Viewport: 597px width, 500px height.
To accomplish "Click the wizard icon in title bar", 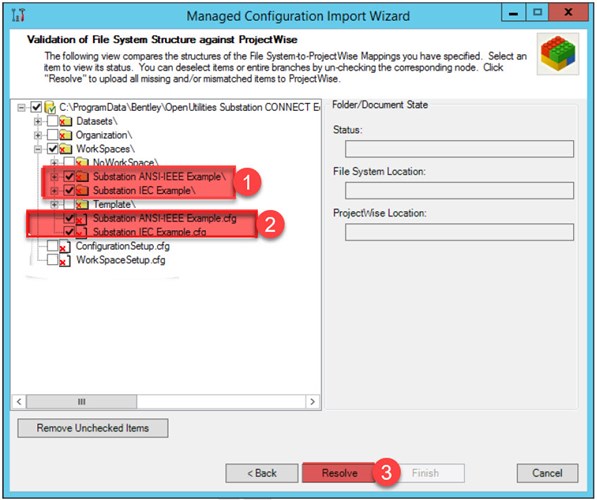I will (18, 15).
